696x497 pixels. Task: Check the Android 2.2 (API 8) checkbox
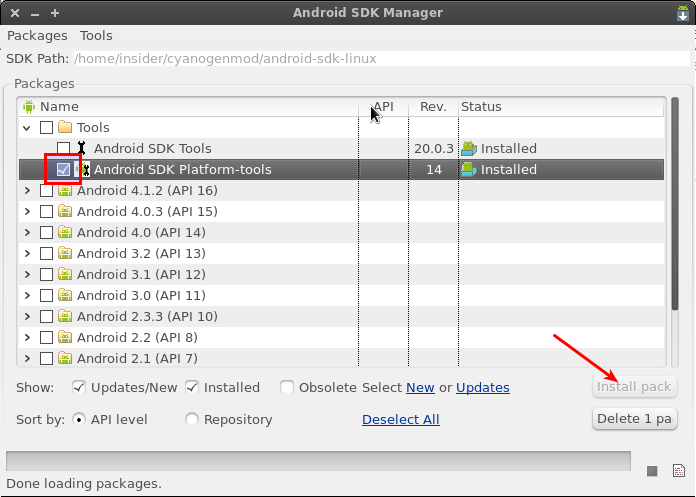(x=46, y=337)
